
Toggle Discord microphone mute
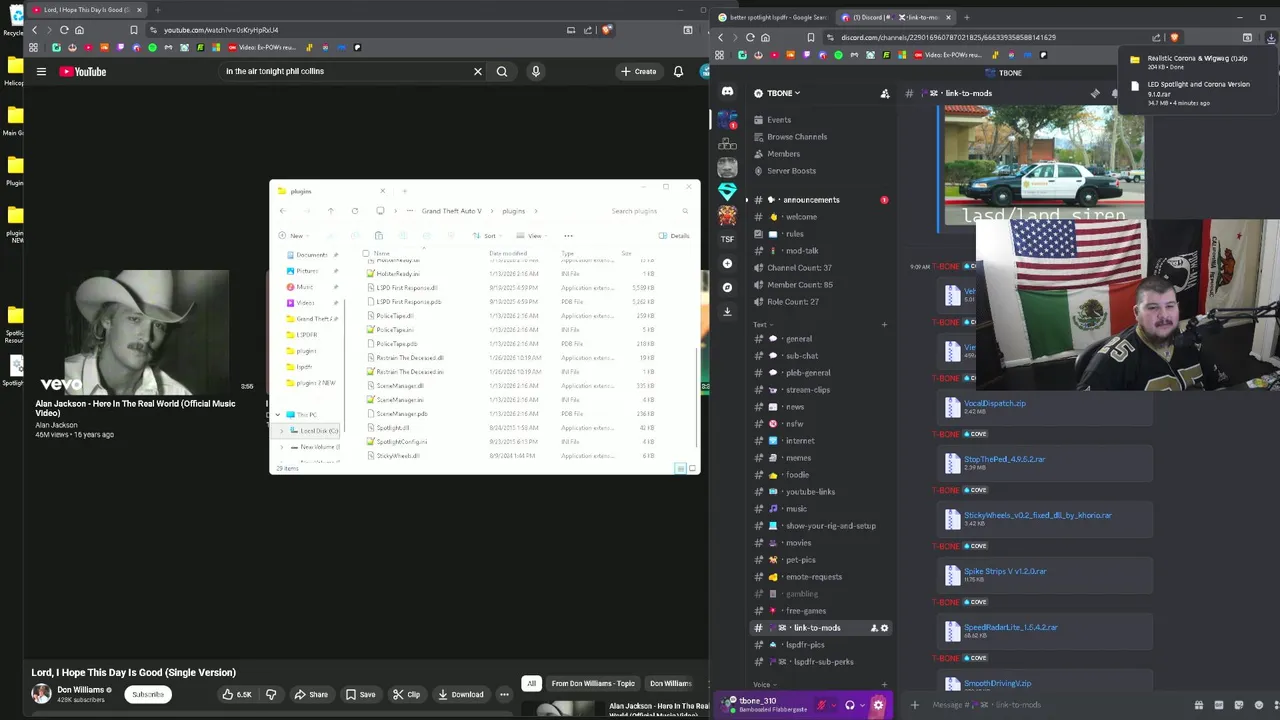click(822, 705)
